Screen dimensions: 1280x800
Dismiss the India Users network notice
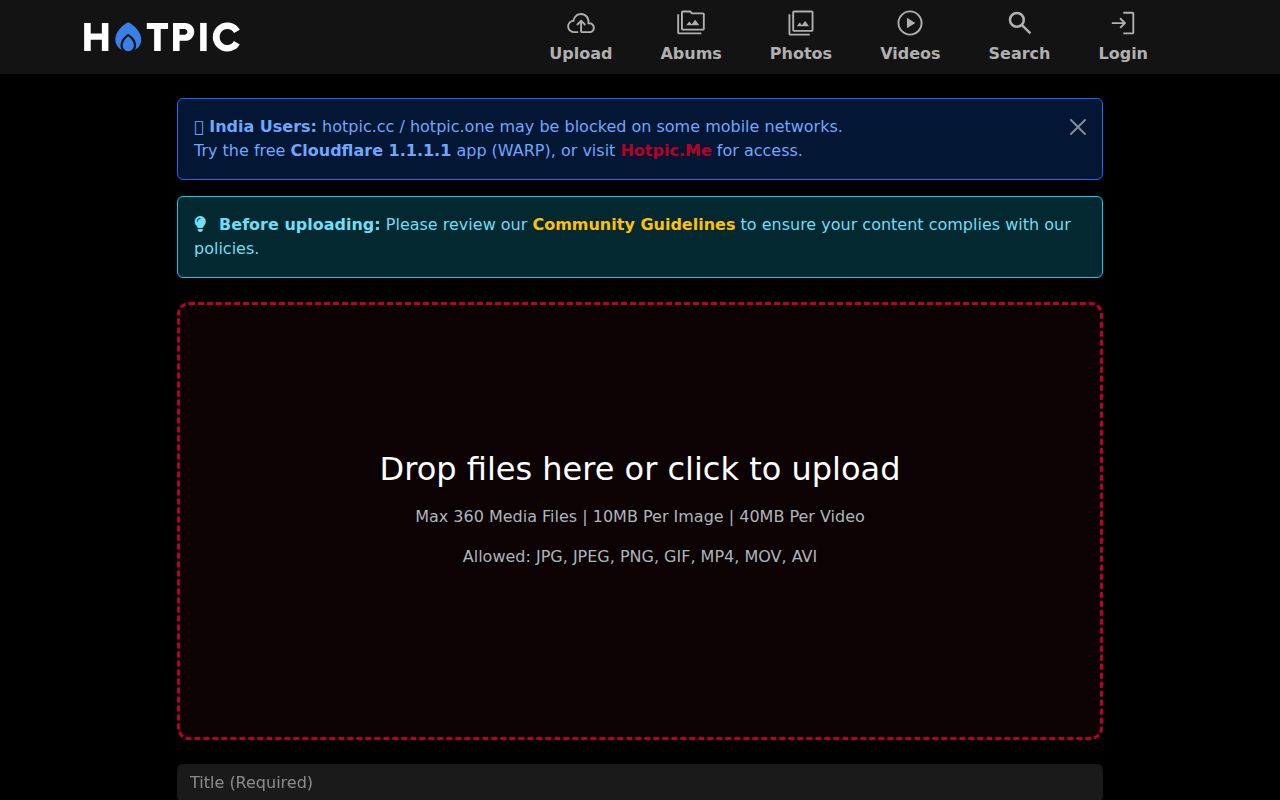tap(1077, 127)
